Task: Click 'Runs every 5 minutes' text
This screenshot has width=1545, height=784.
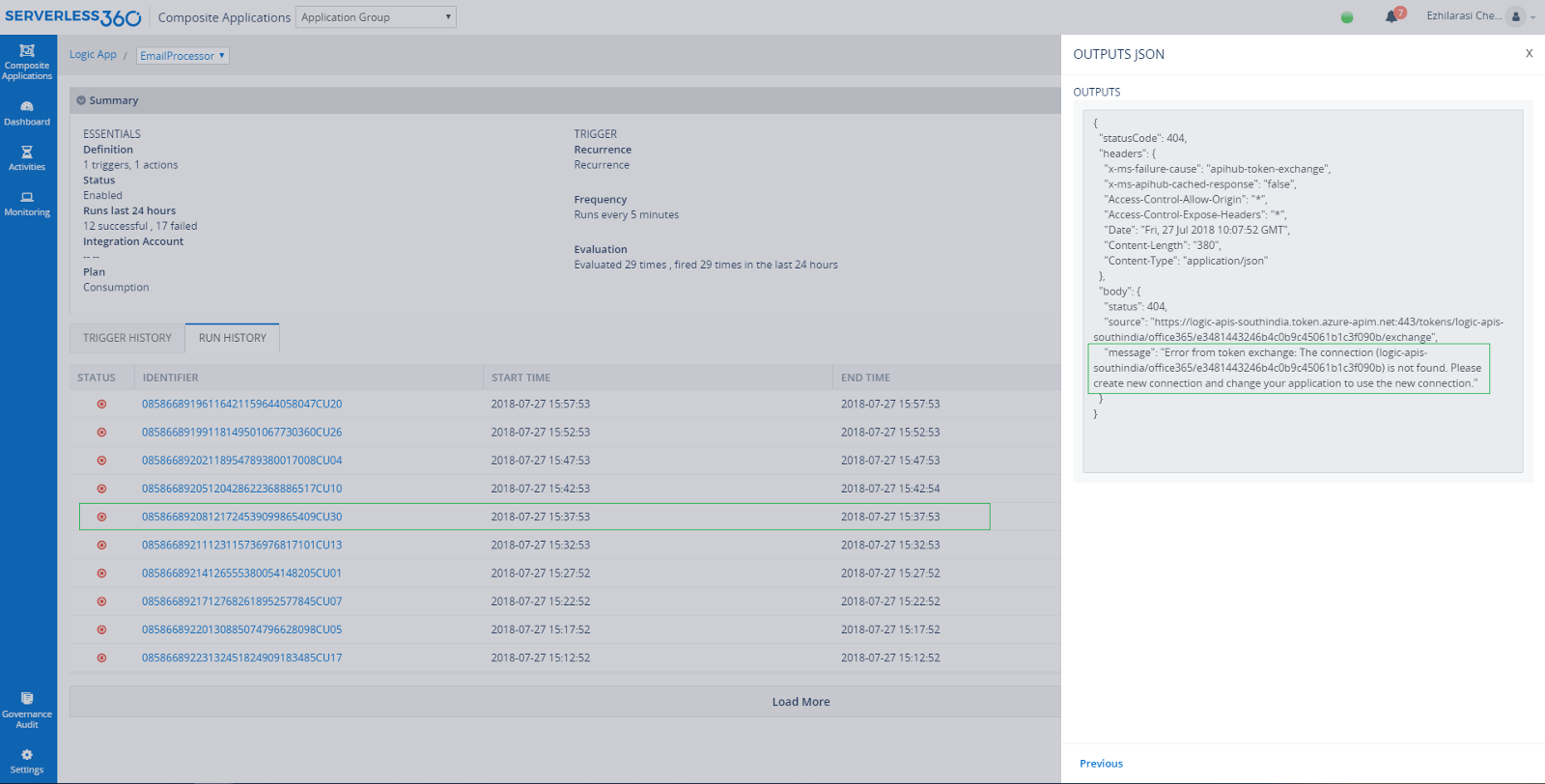Action: [627, 215]
